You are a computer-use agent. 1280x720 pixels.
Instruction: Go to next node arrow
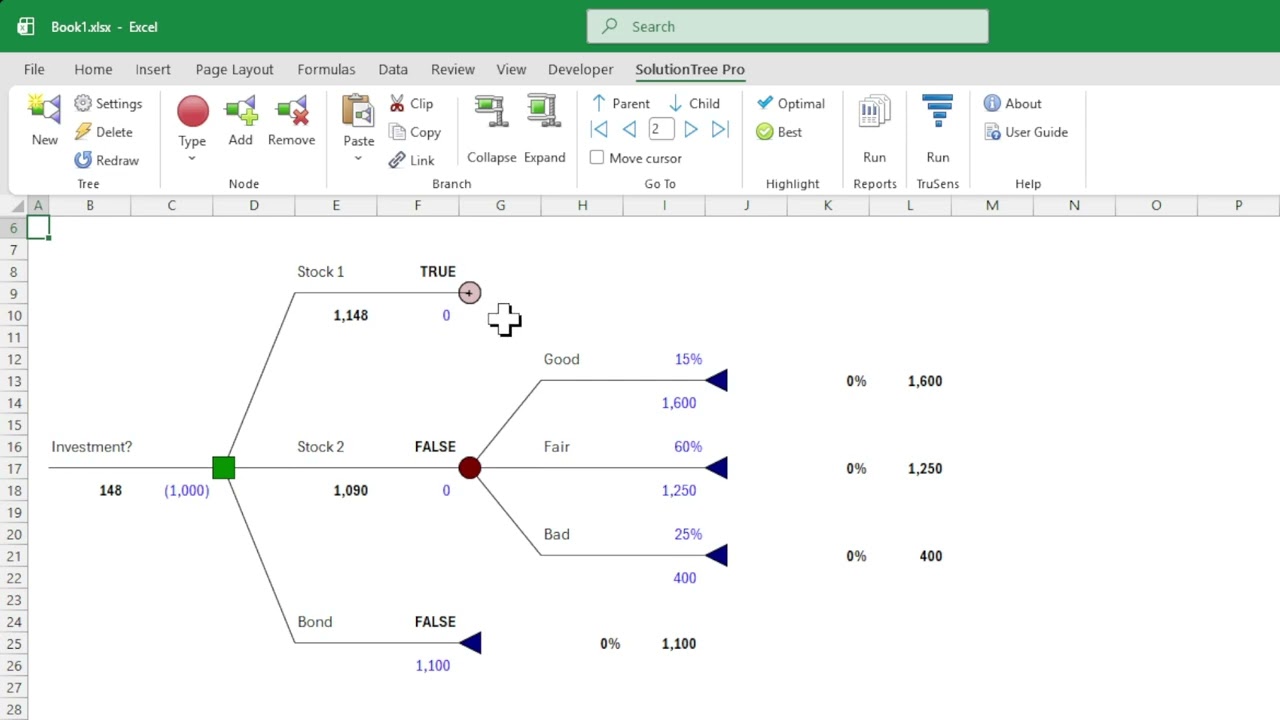coord(691,129)
